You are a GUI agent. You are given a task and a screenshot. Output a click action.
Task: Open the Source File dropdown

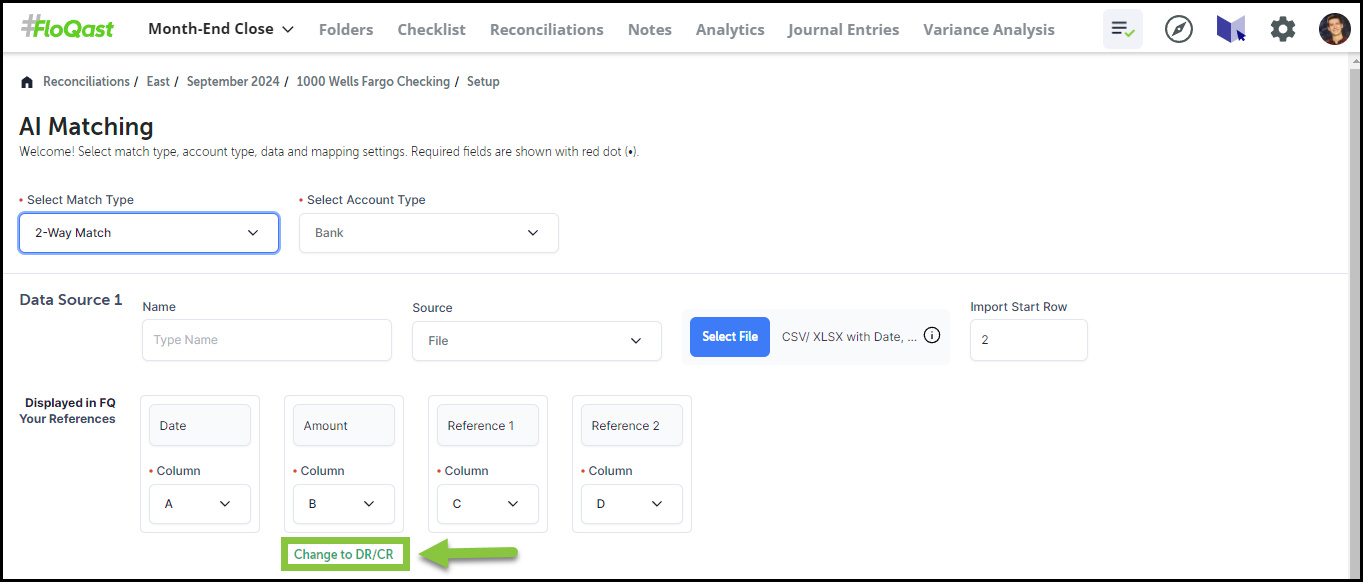(537, 341)
